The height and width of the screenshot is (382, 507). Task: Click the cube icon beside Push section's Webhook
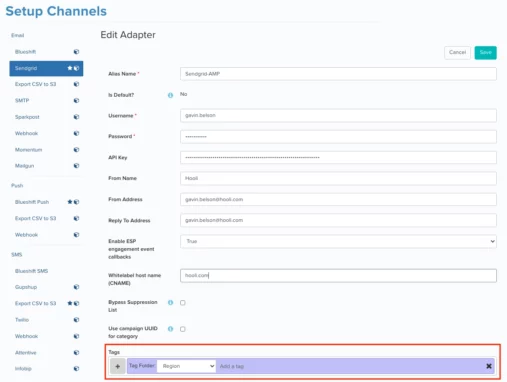click(76, 235)
